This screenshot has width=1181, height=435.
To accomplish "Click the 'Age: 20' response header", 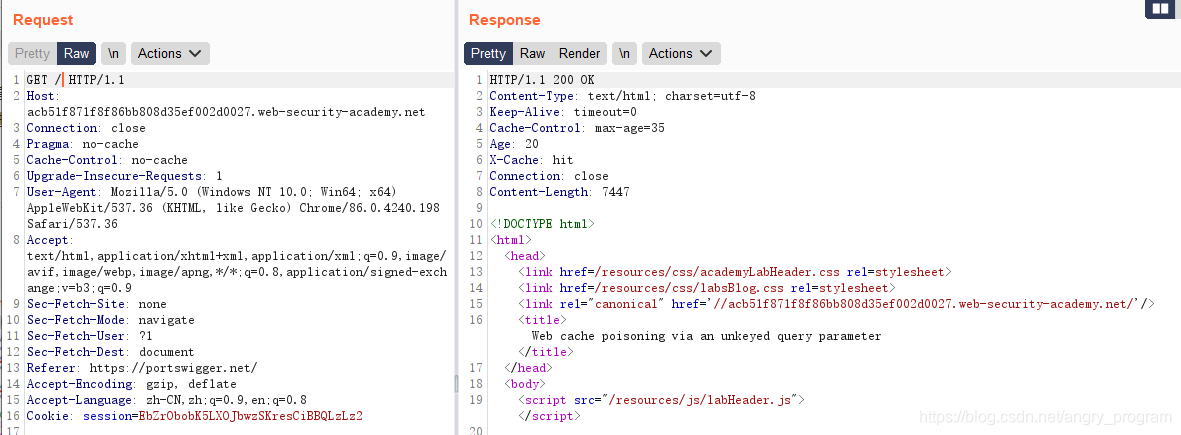I will (514, 144).
